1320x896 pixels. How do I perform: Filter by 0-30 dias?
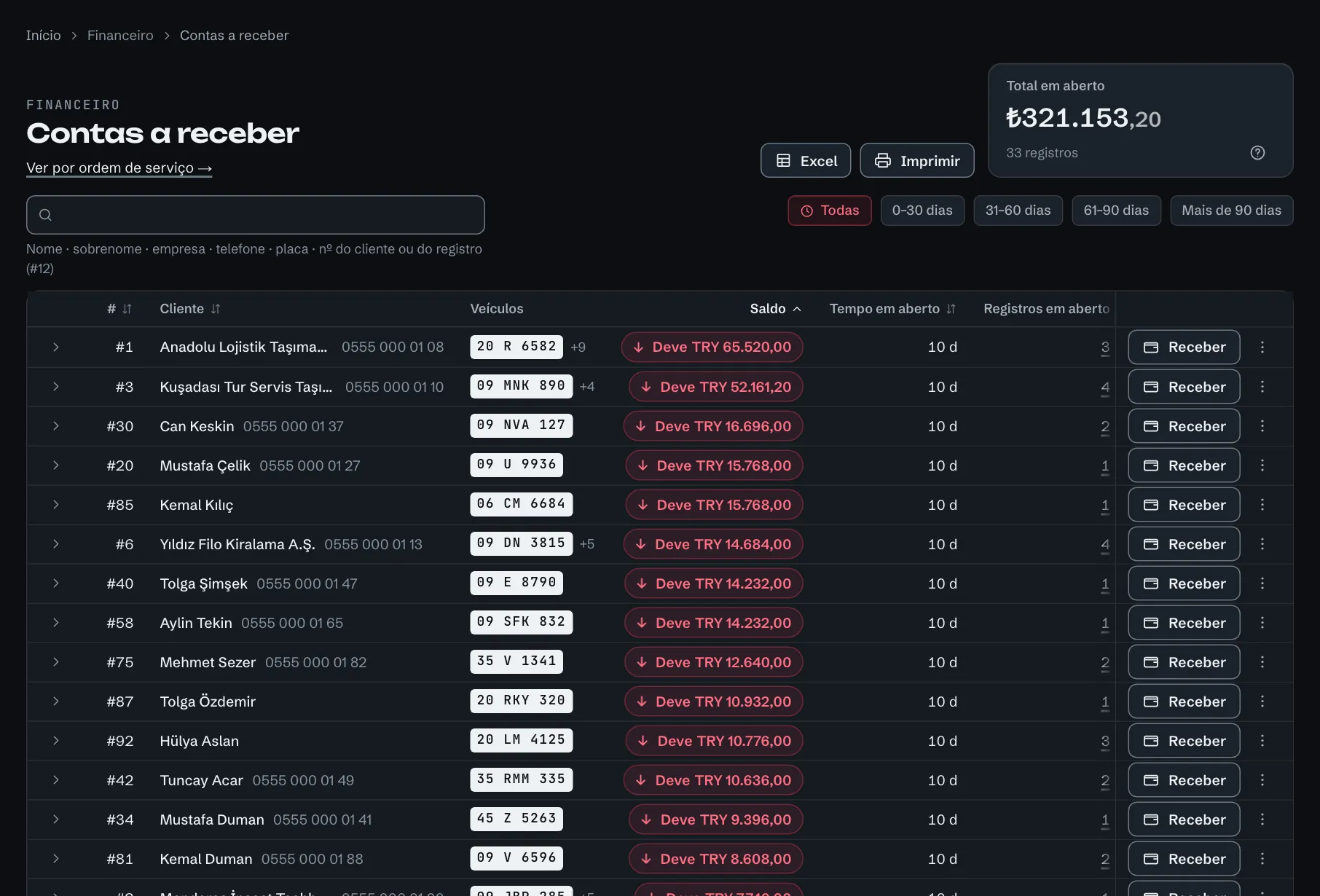point(922,211)
